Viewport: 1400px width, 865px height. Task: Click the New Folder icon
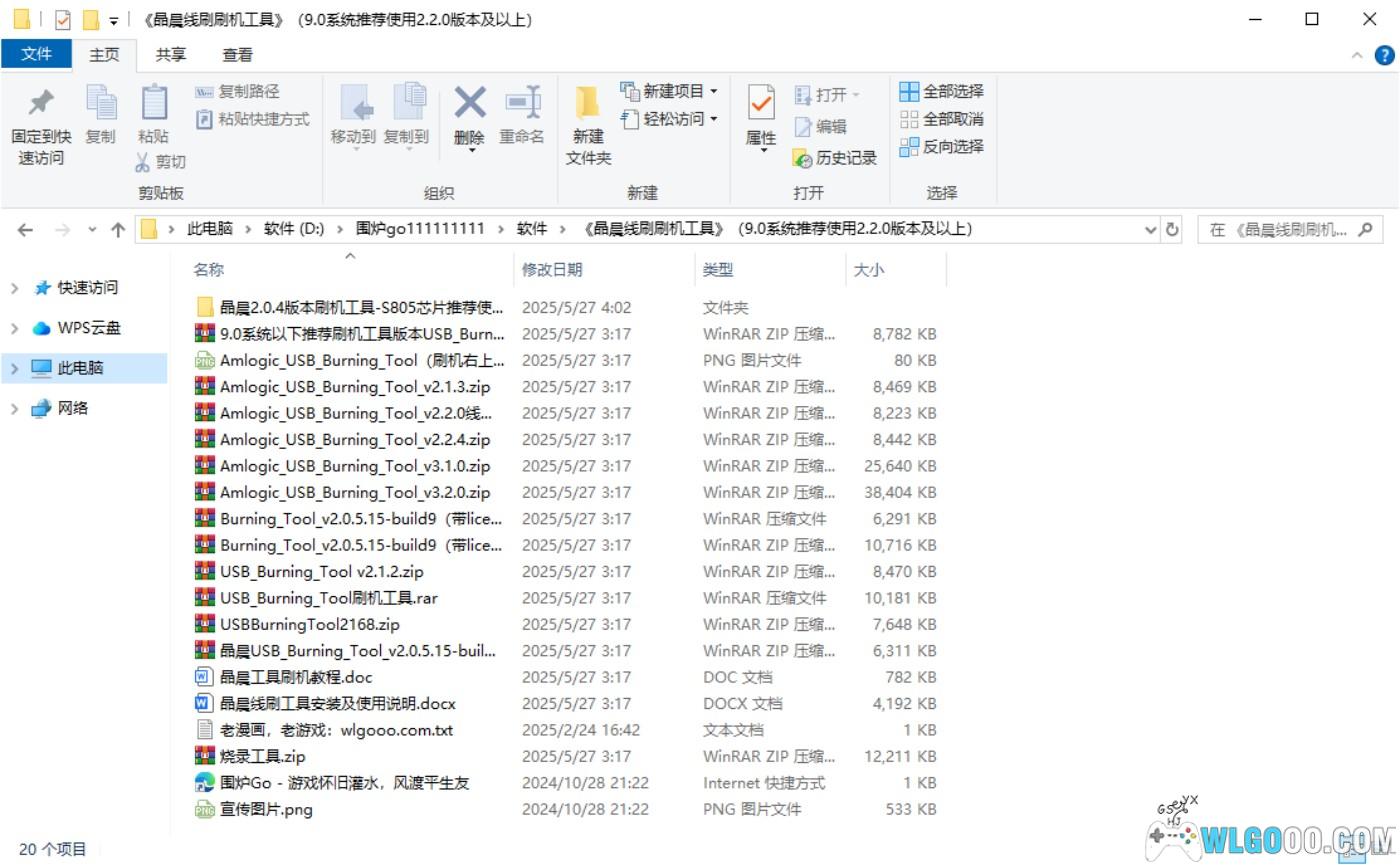coord(588,105)
